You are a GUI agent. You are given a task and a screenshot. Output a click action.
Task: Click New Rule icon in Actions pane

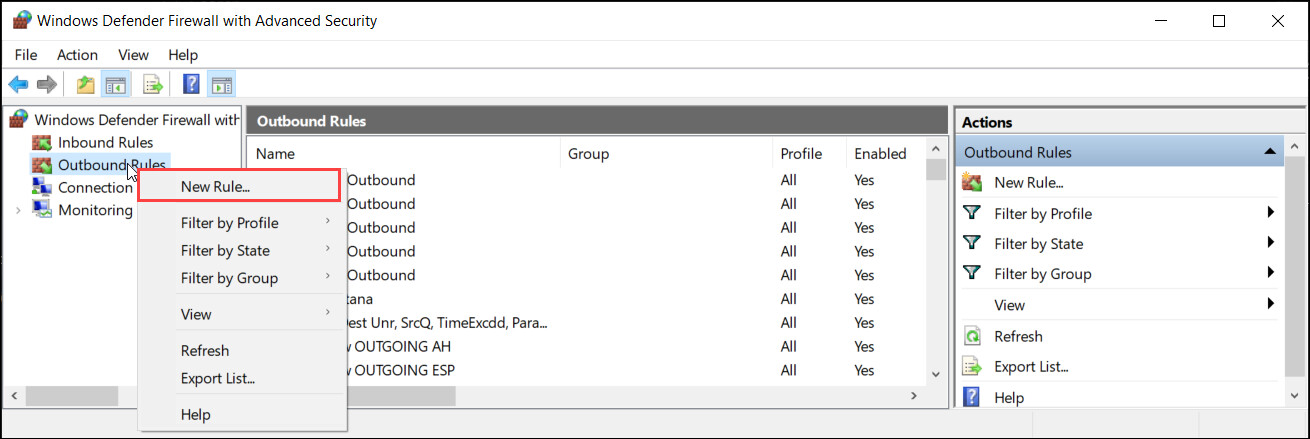[971, 182]
